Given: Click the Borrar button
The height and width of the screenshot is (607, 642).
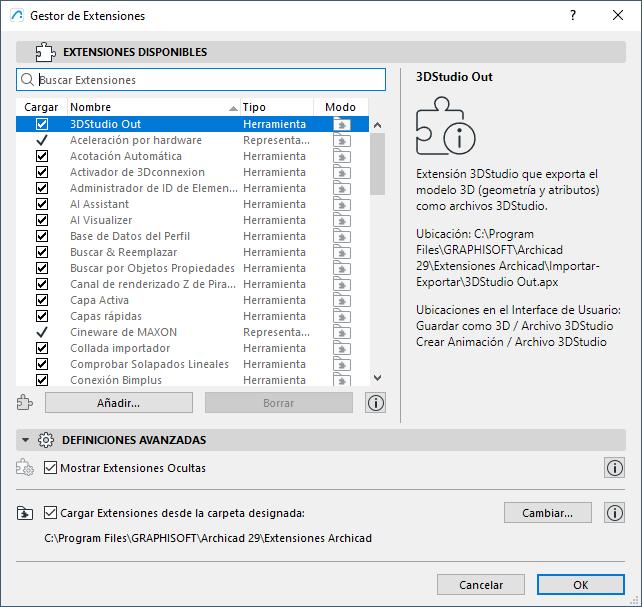Looking at the screenshot, I should click(279, 403).
